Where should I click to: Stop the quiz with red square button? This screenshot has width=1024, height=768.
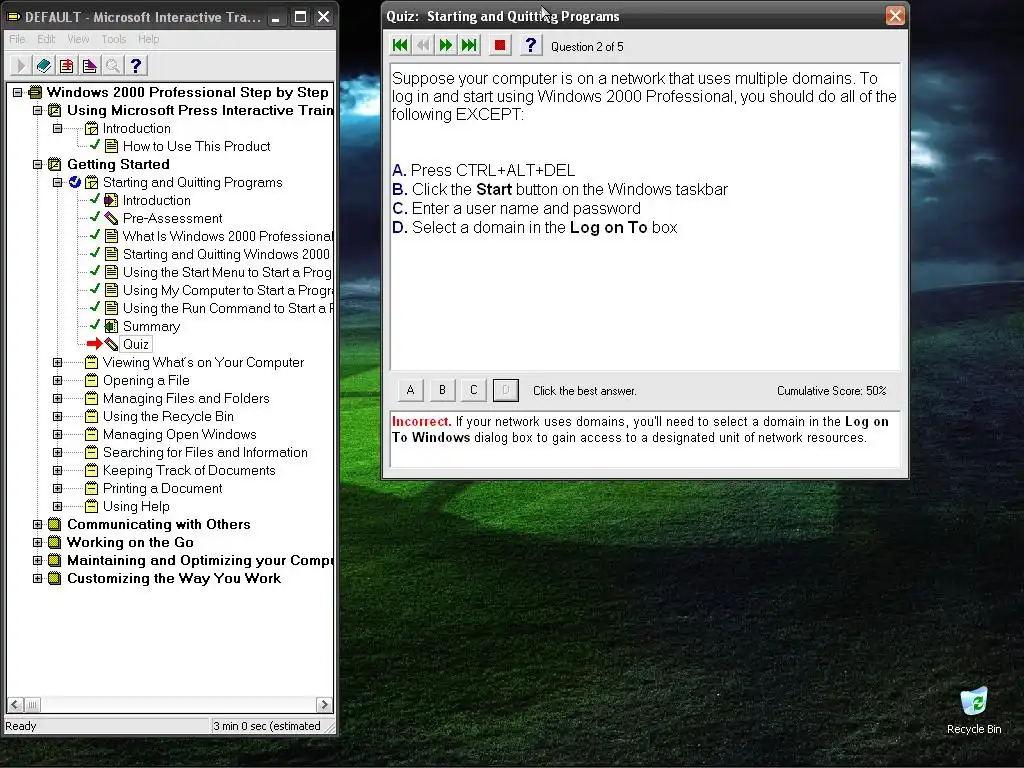click(500, 45)
